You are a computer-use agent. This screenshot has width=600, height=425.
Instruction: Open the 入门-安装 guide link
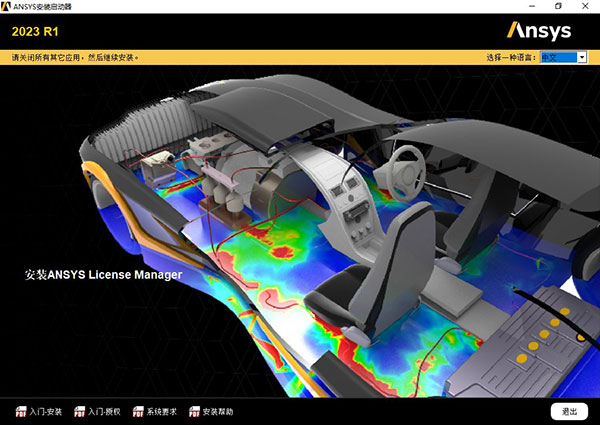(46, 411)
